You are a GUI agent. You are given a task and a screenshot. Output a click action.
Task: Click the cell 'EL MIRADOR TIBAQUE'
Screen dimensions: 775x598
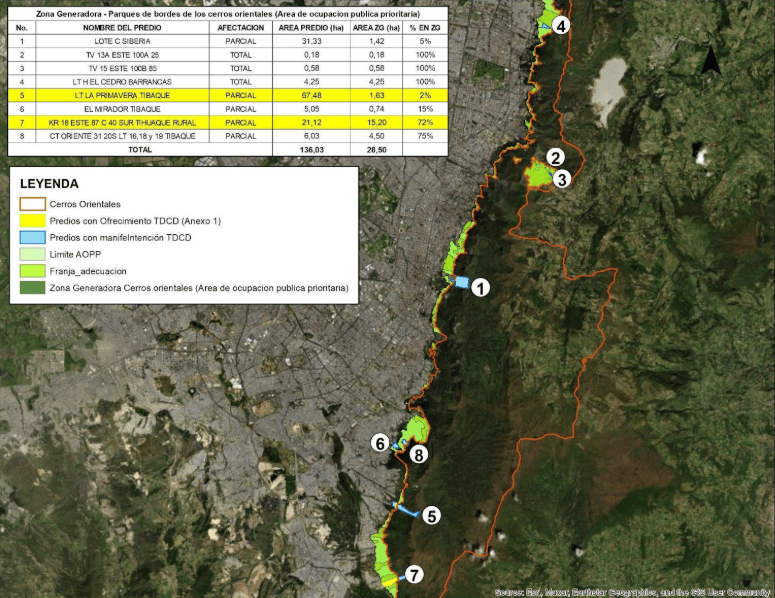pyautogui.click(x=122, y=109)
